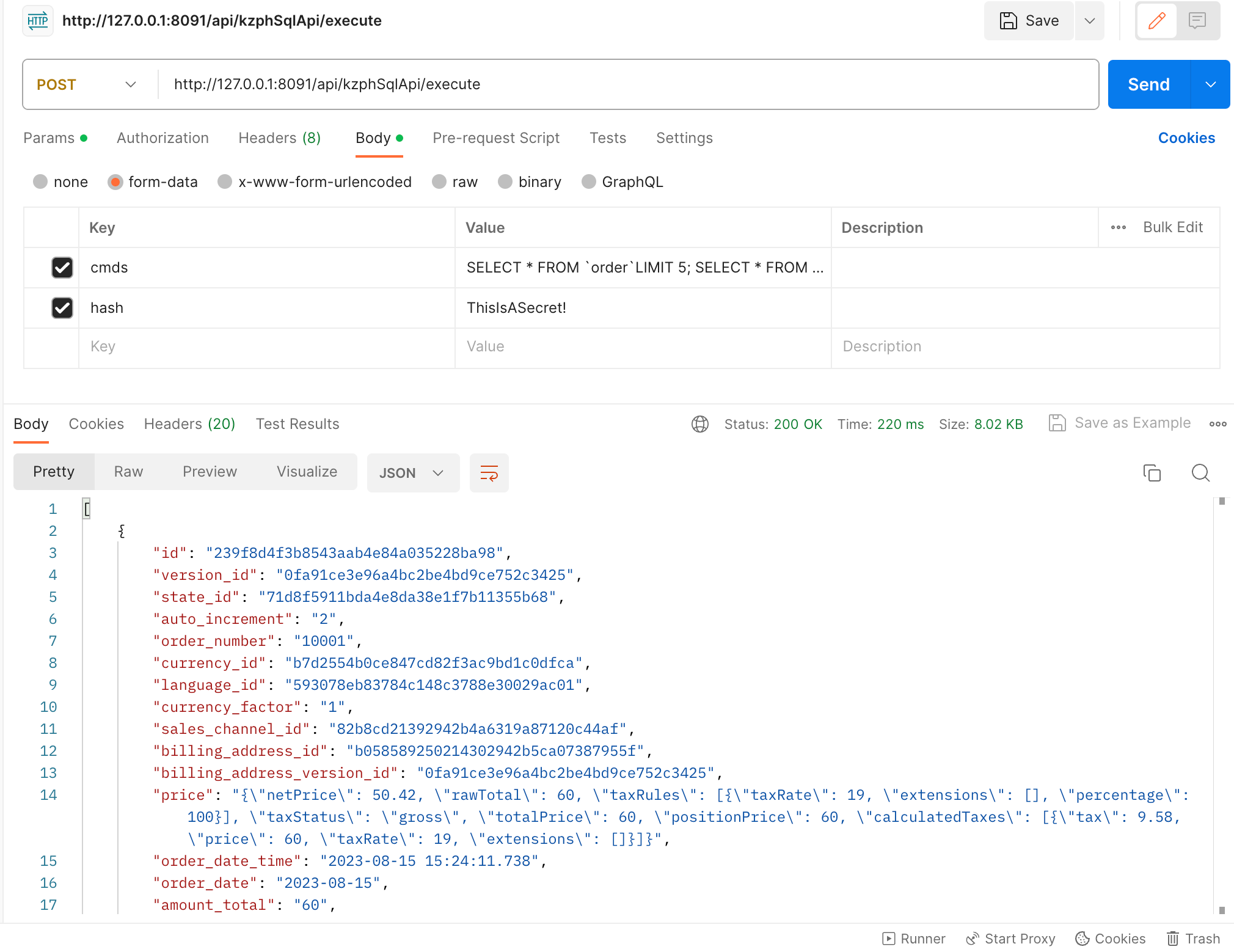Click the "order_number" line in response
Image resolution: width=1234 pixels, height=952 pixels.
[257, 641]
